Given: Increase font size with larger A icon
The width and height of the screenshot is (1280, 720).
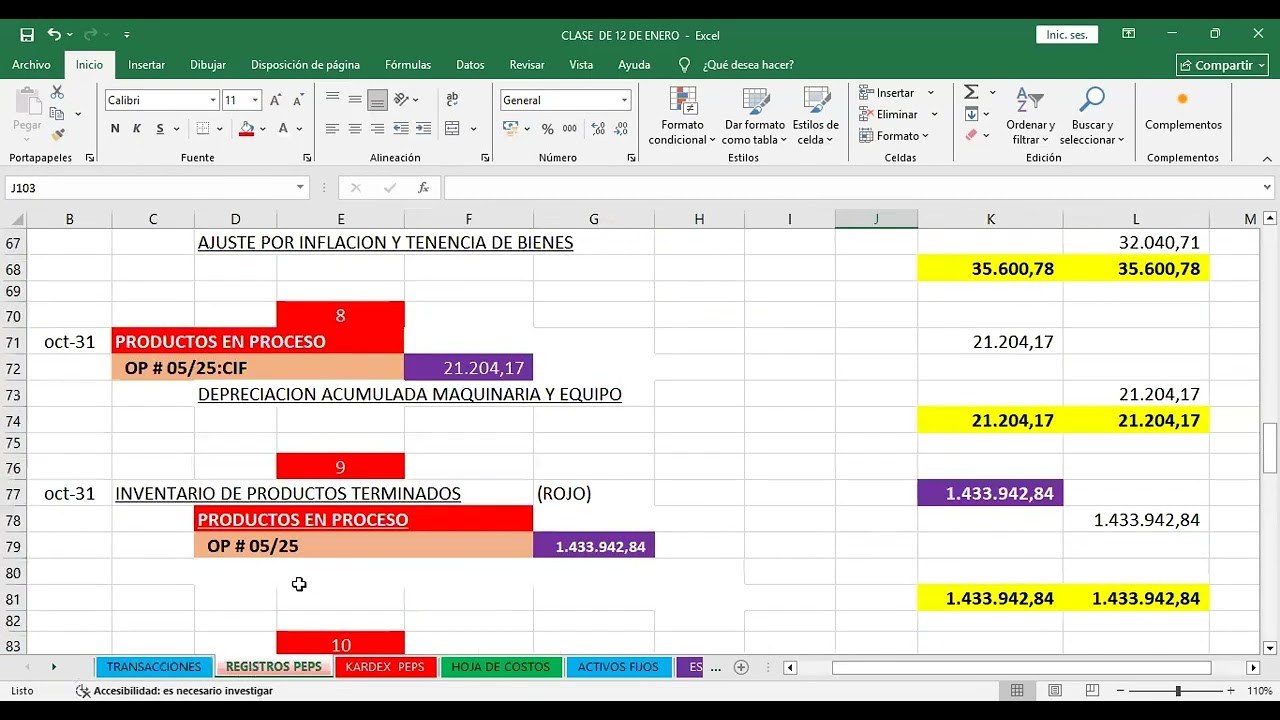Looking at the screenshot, I should pos(277,100).
